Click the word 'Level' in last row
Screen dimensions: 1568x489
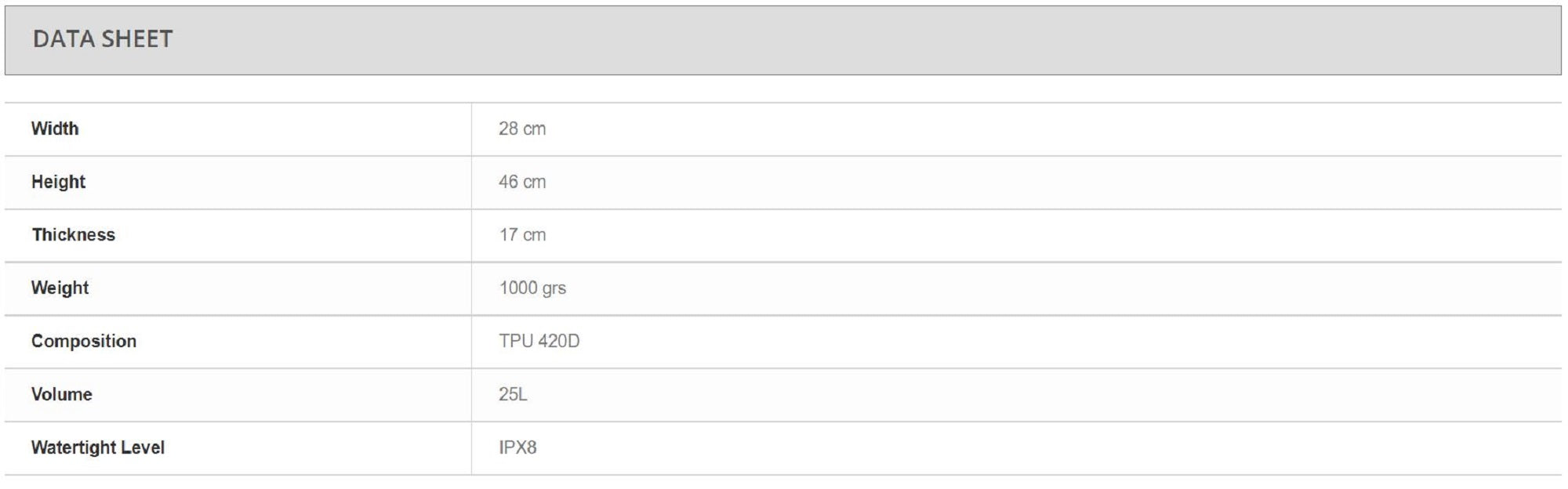point(143,448)
